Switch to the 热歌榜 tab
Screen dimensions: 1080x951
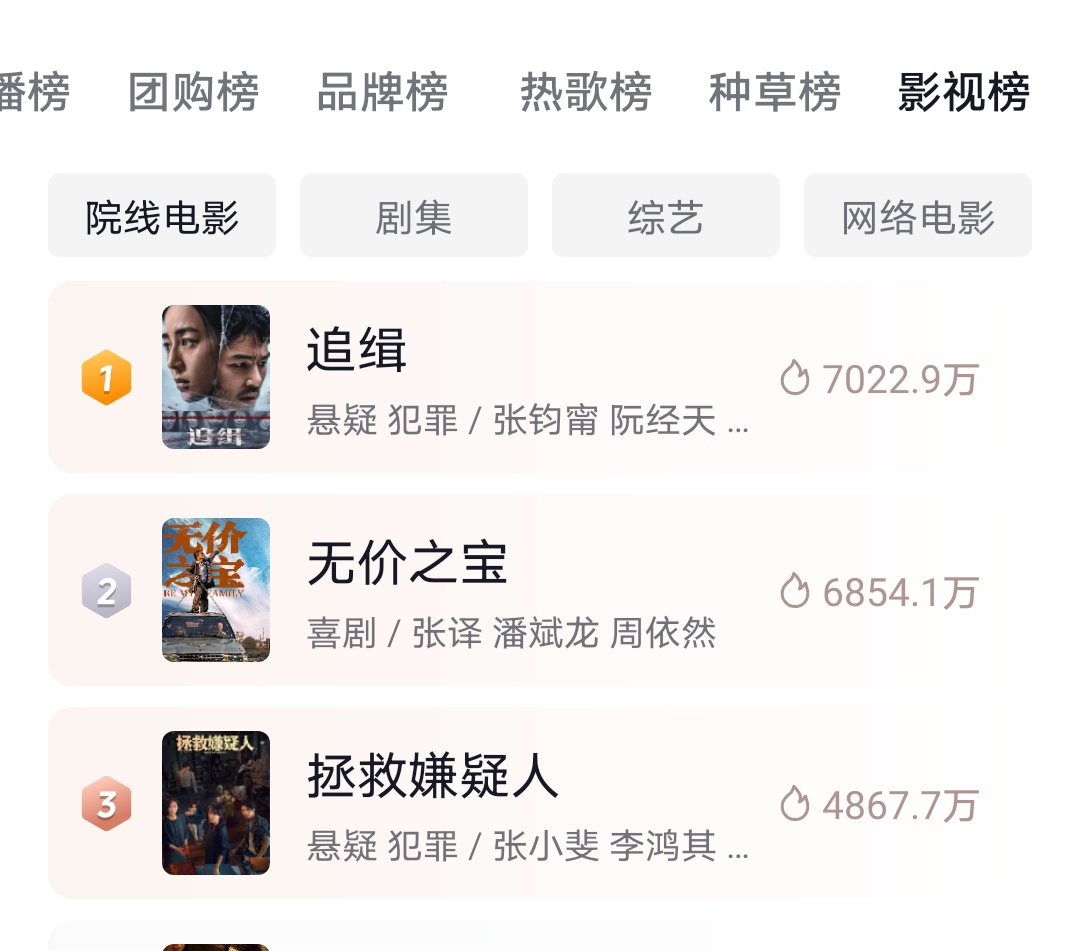tap(586, 93)
